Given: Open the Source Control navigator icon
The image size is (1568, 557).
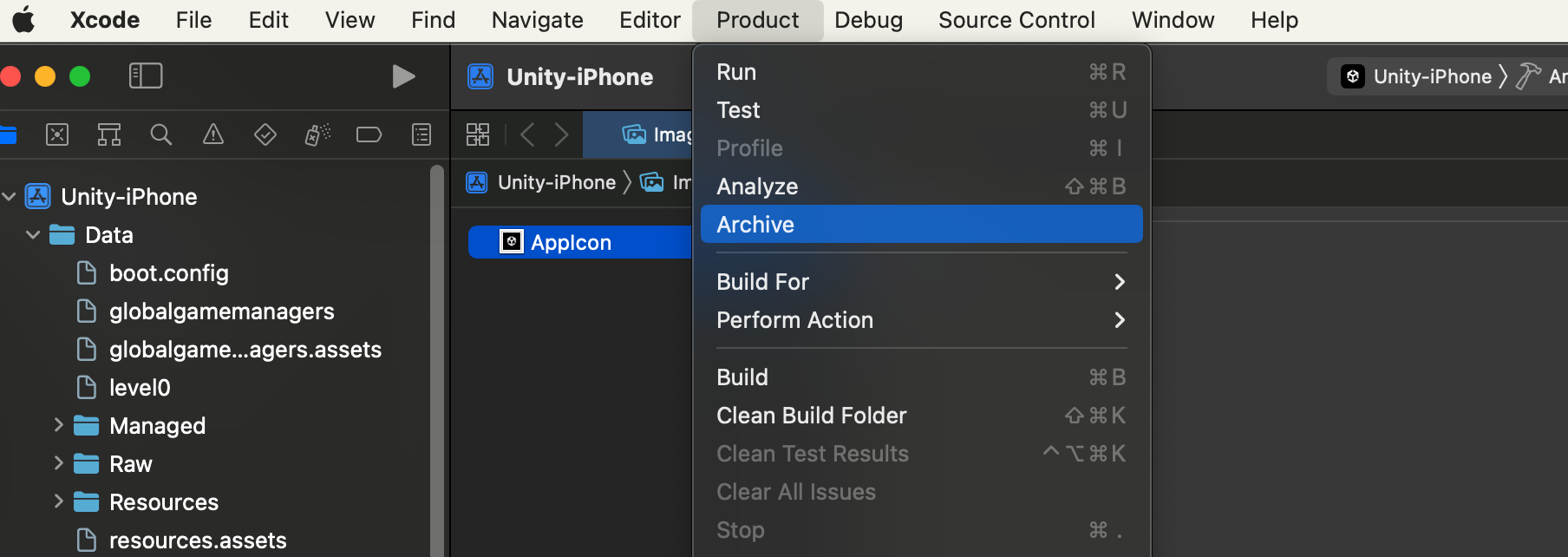Looking at the screenshot, I should (57, 134).
